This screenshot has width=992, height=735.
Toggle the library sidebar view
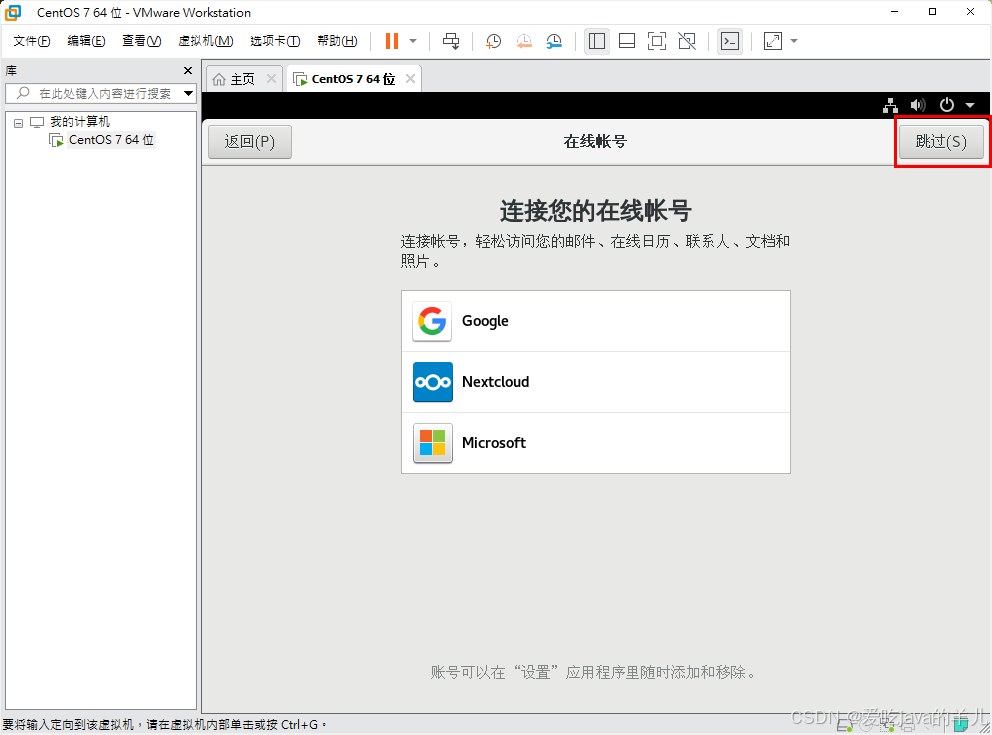597,41
